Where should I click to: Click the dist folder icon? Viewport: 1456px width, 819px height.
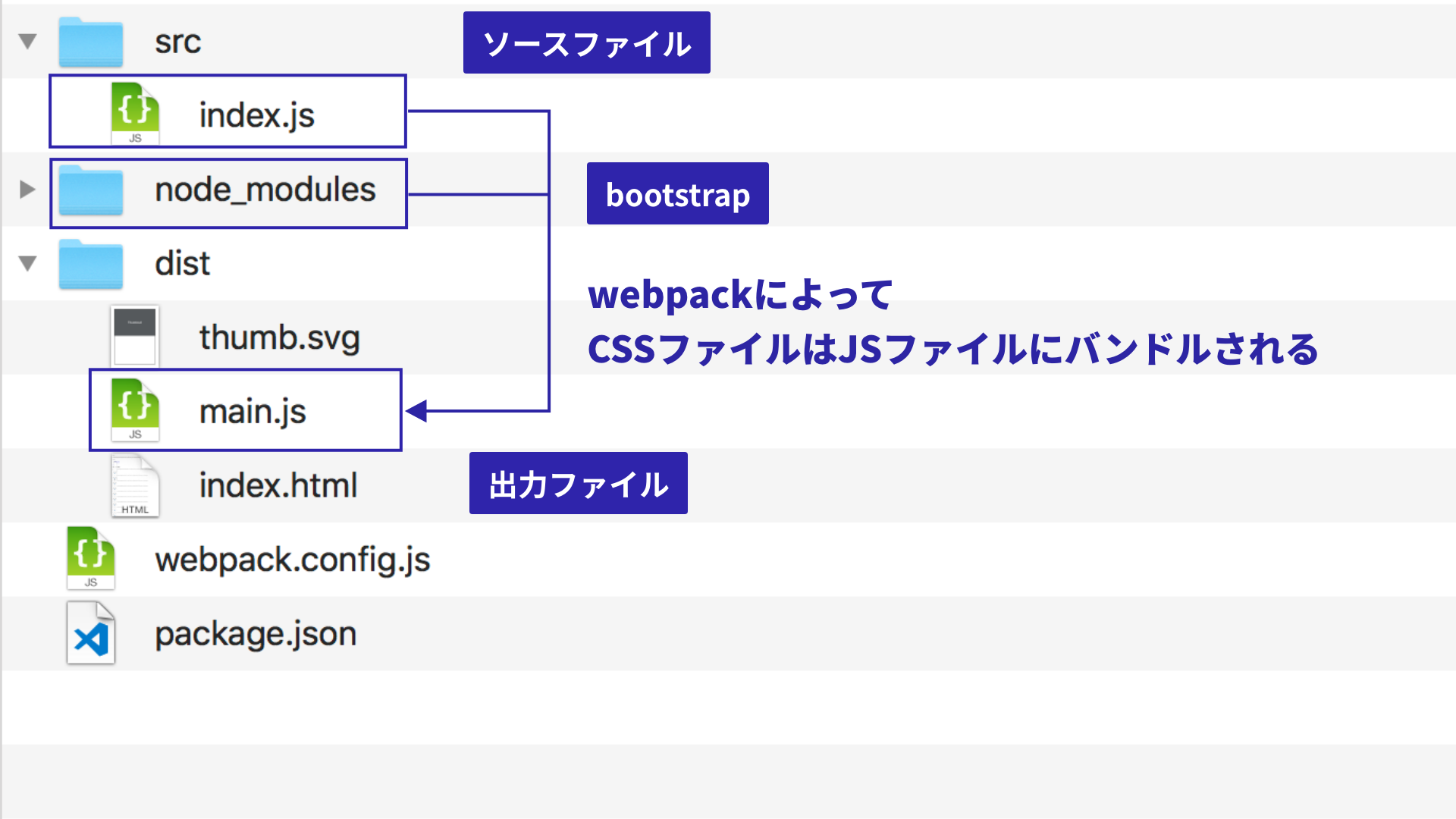point(91,264)
